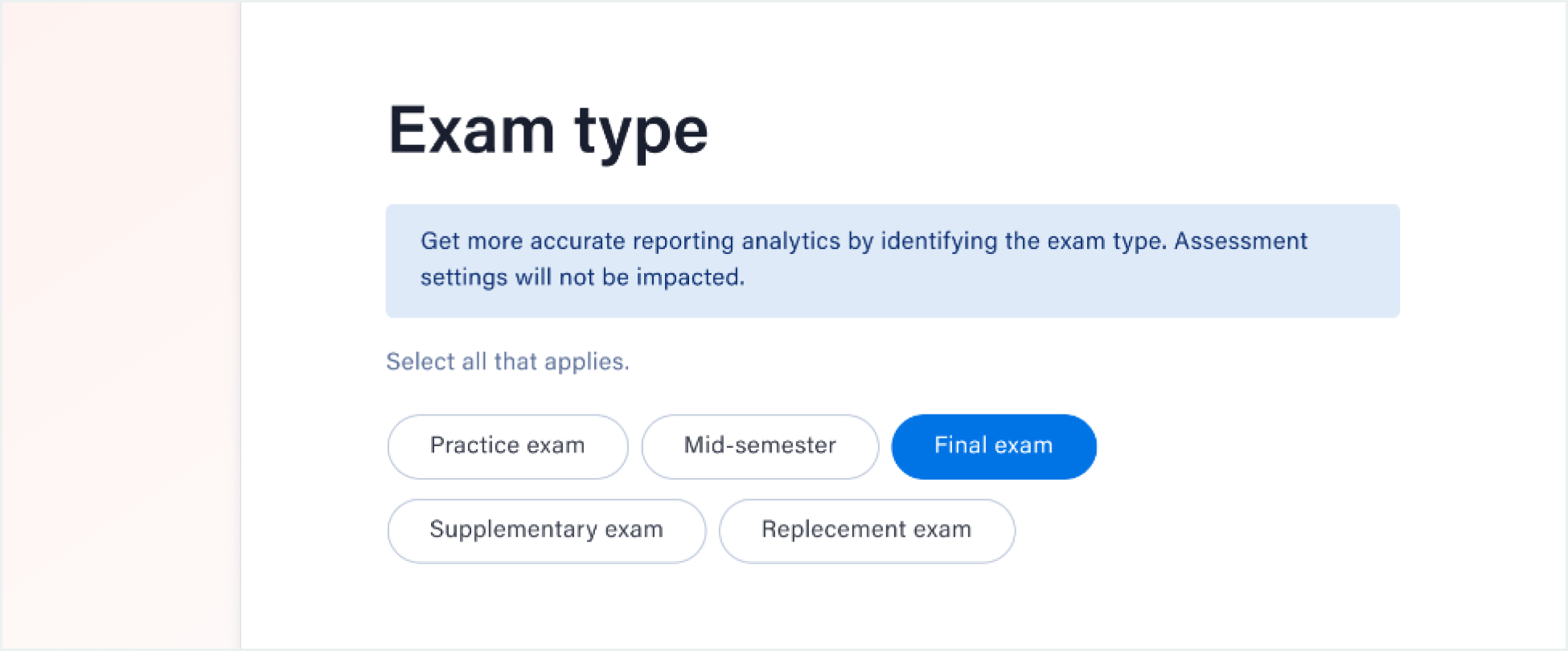Viewport: 1568px width, 651px height.
Task: Click the text 'Select all that applies'
Action: click(507, 361)
